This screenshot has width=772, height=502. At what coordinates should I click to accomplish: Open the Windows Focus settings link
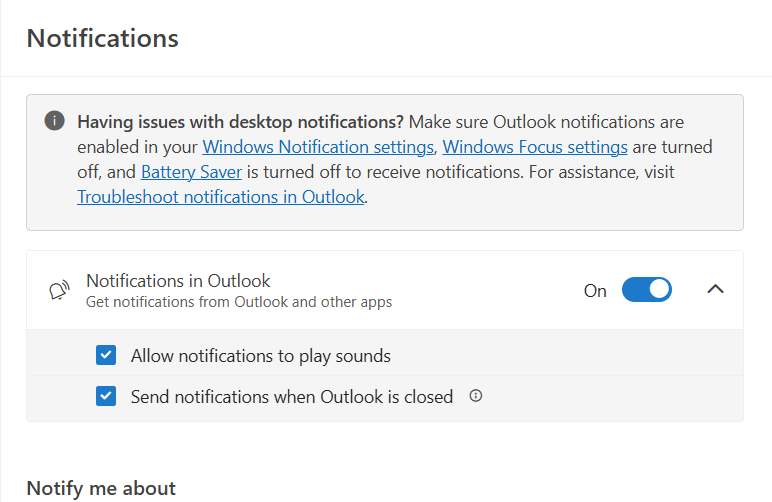(535, 147)
